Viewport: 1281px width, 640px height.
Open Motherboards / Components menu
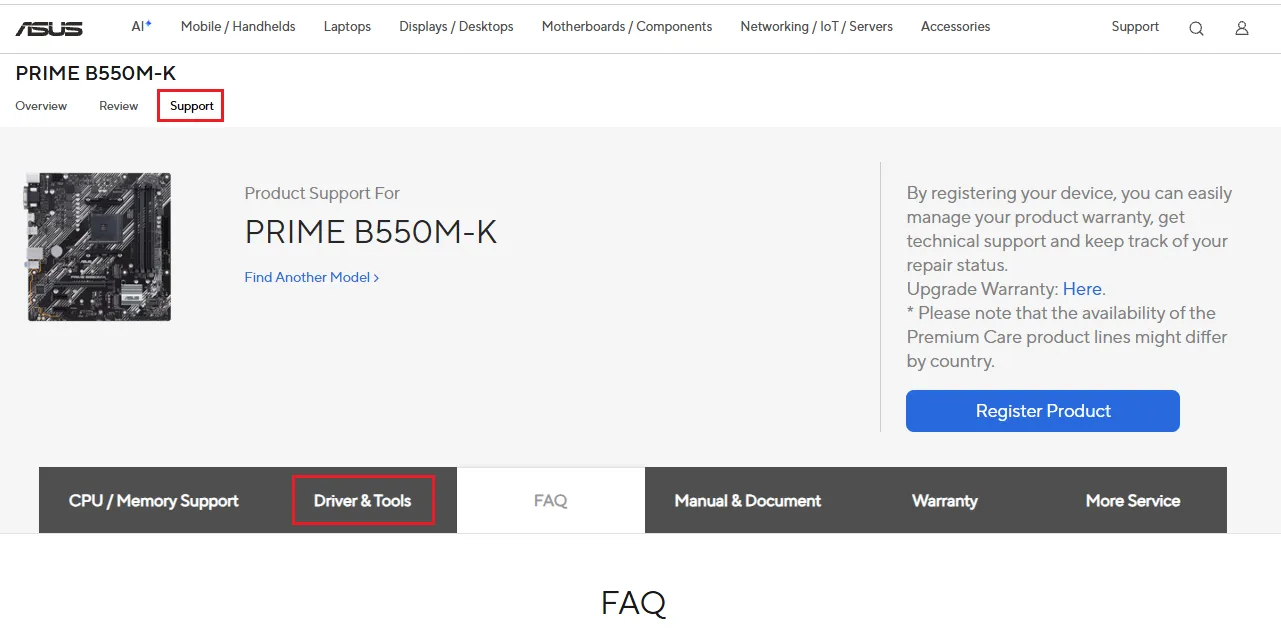[x=627, y=26]
